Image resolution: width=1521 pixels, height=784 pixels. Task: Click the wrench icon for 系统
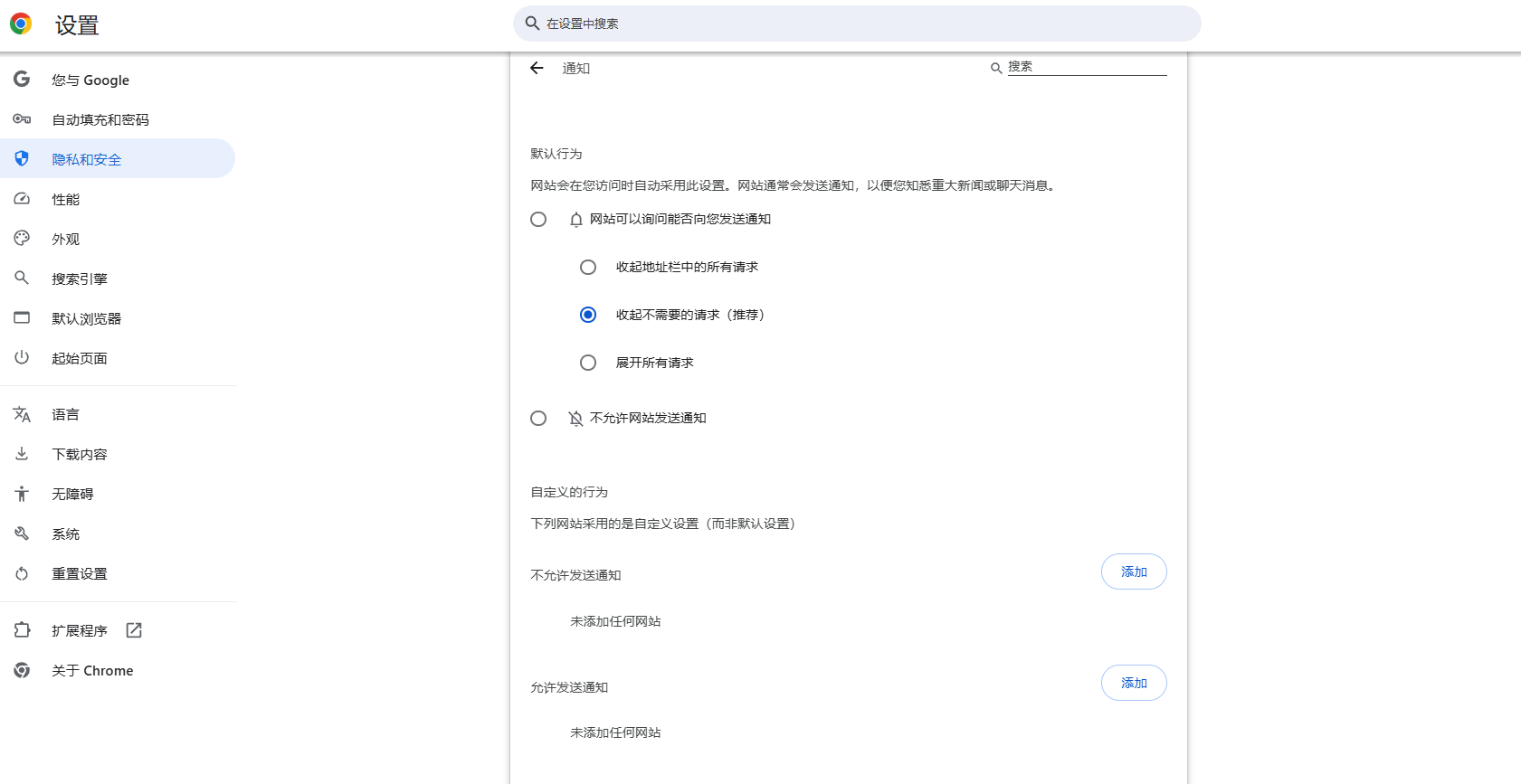[22, 534]
